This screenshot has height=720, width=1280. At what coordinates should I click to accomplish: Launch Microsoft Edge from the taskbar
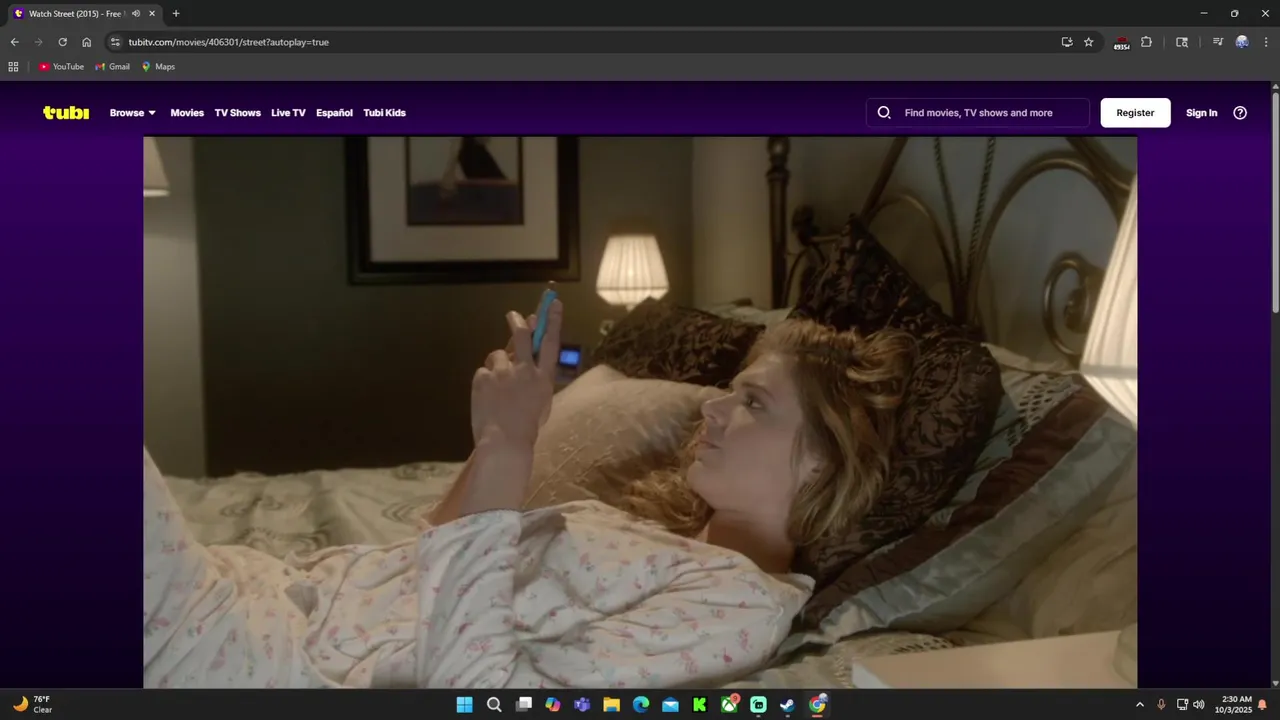coord(641,705)
